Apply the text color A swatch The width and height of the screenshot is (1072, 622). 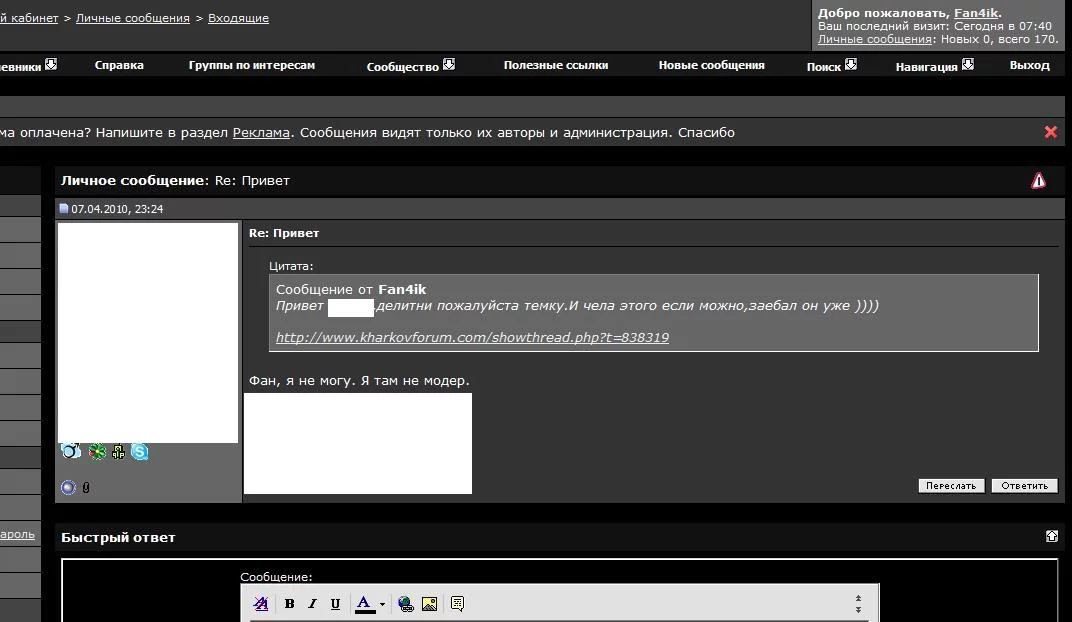coord(365,604)
